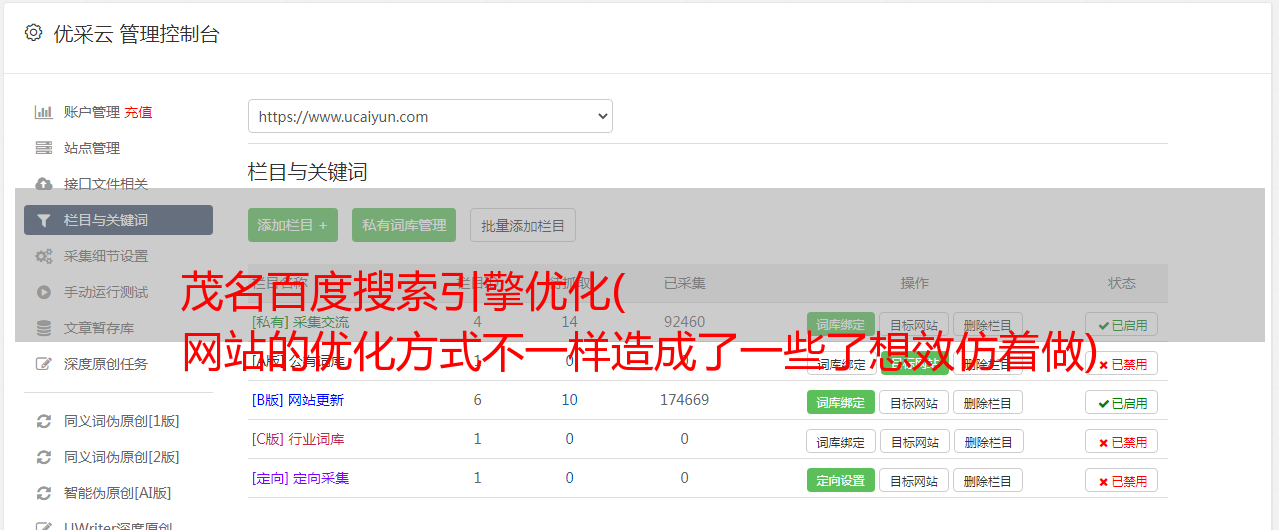Click 删除栏目 for the 行业词库 row
This screenshot has width=1279, height=530.
point(988,441)
